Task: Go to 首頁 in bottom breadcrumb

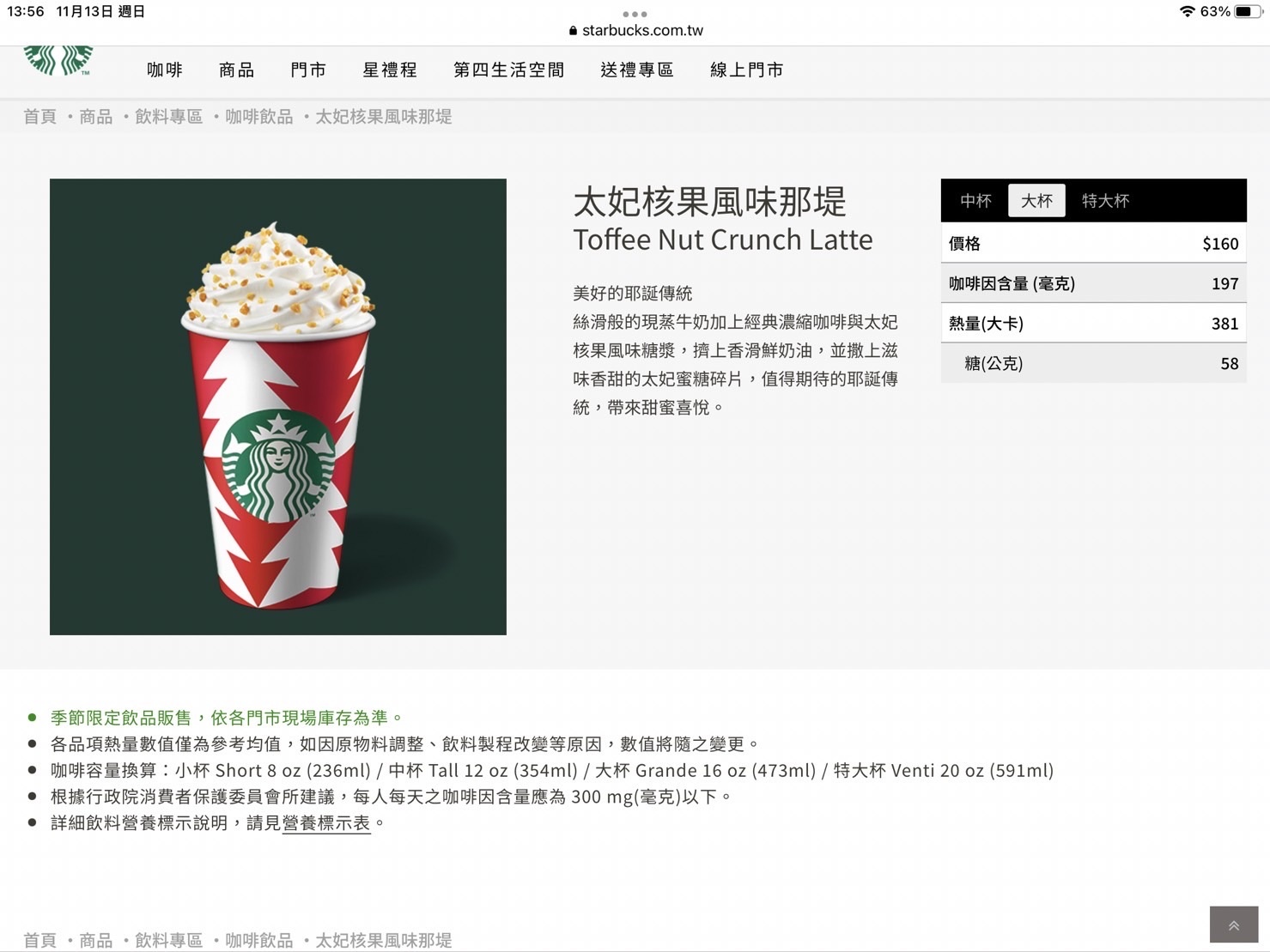Action: (x=39, y=940)
